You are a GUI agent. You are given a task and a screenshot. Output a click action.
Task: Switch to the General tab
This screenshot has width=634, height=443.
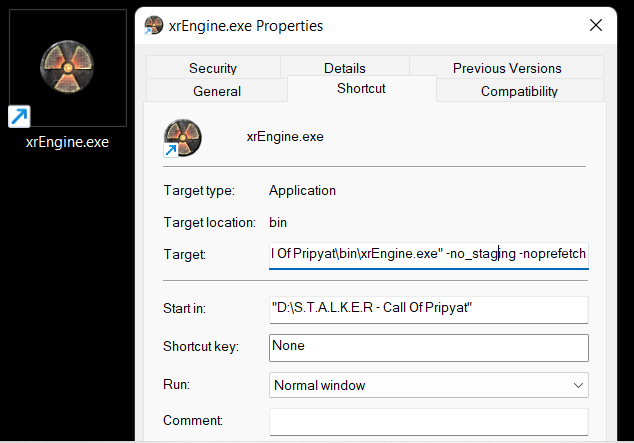[x=217, y=91]
